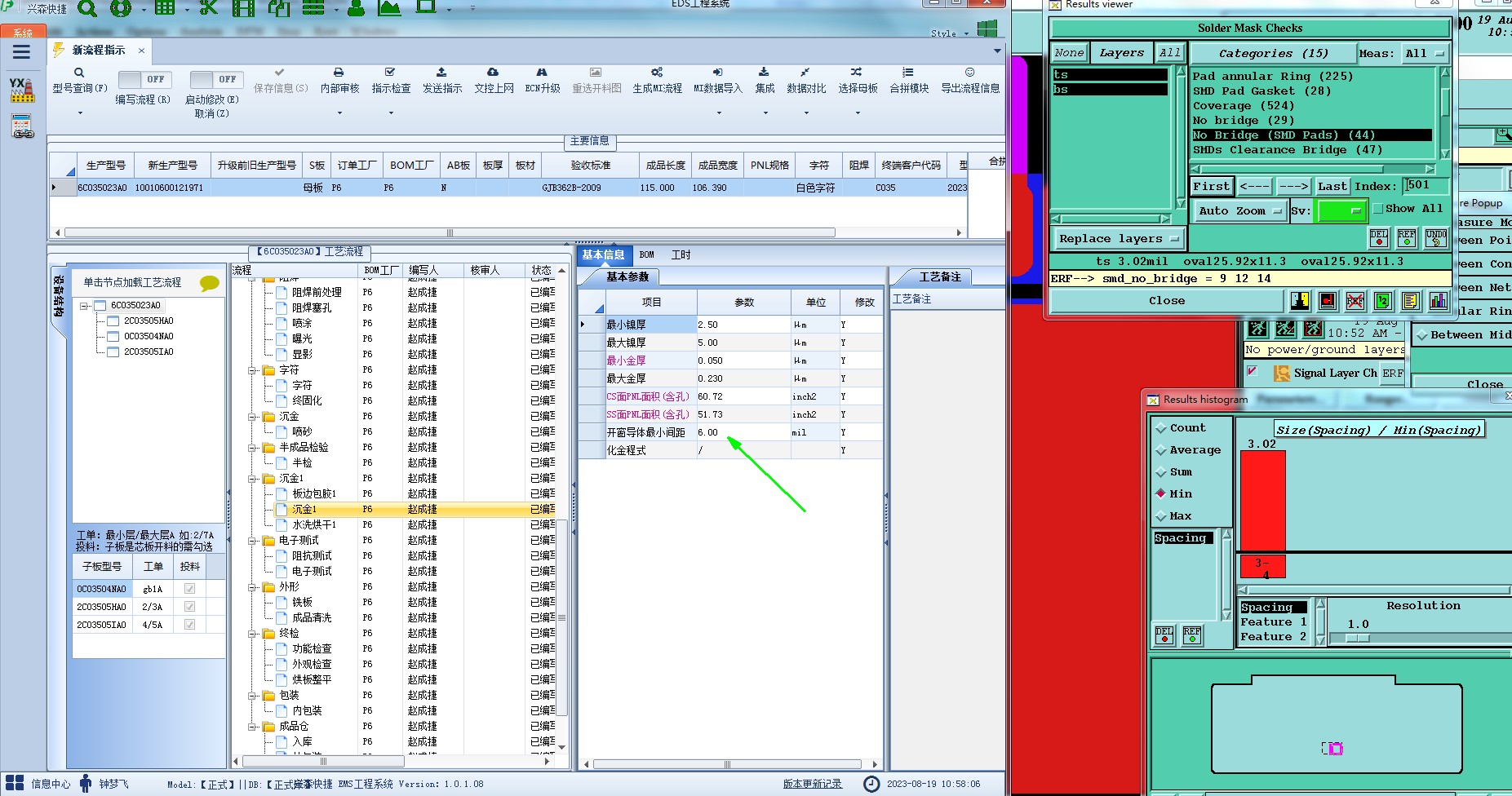This screenshot has width=1512, height=796.
Task: Switch to the 工时 tab
Action: (x=681, y=255)
